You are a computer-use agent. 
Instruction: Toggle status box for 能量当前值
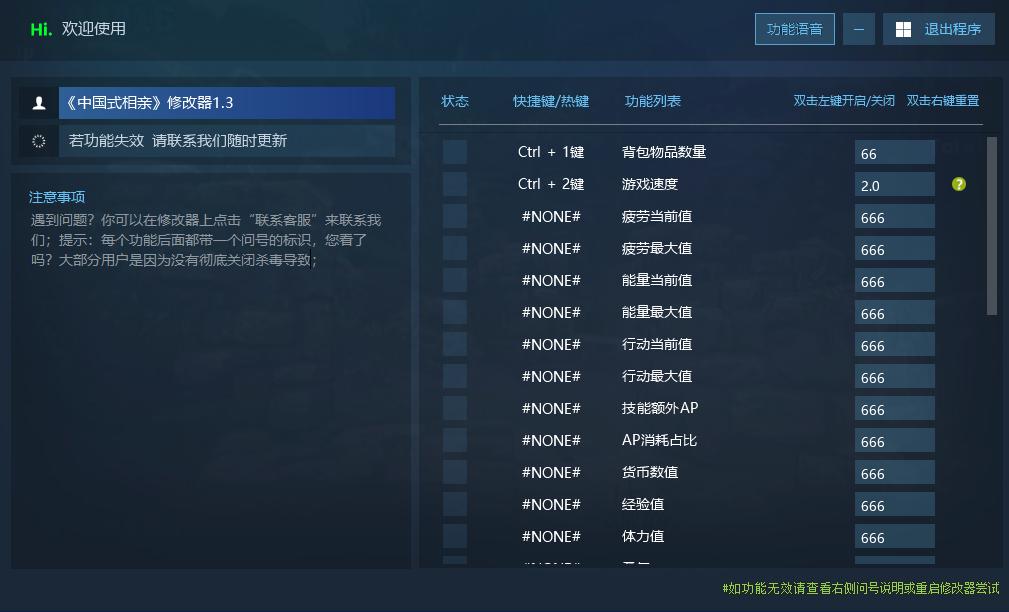pyautogui.click(x=455, y=280)
